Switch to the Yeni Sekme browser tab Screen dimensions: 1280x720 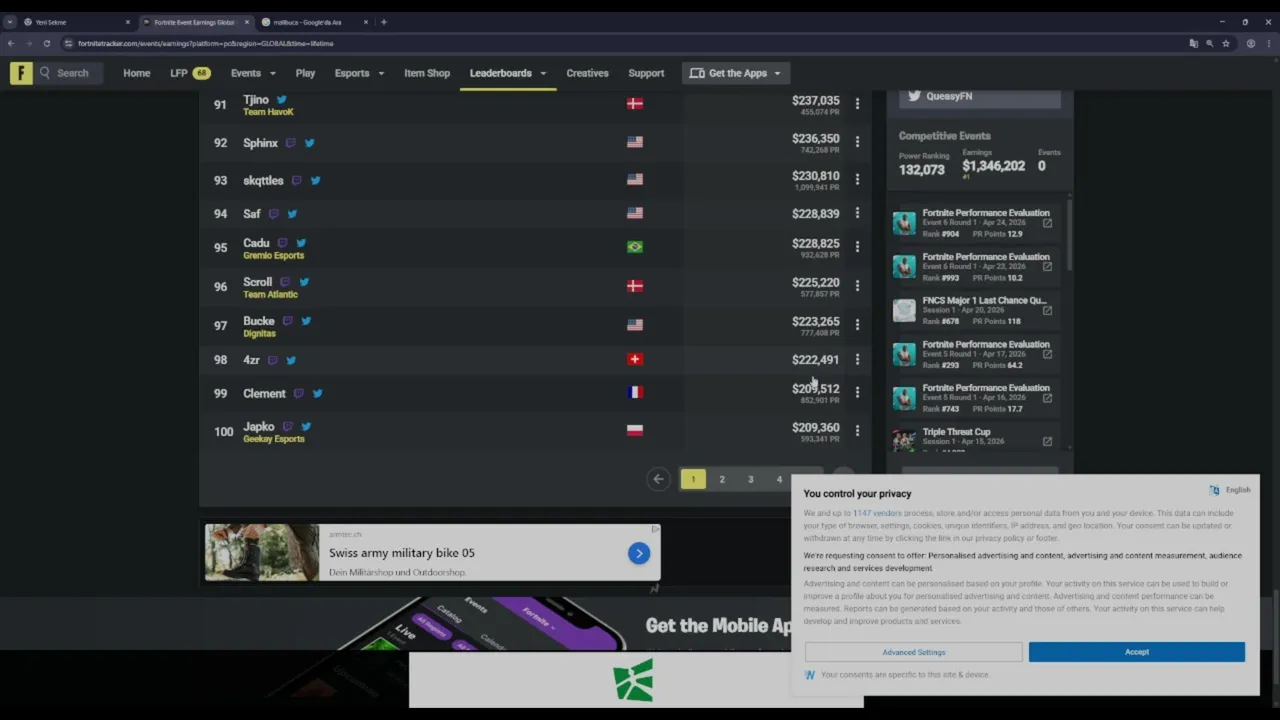pos(76,22)
